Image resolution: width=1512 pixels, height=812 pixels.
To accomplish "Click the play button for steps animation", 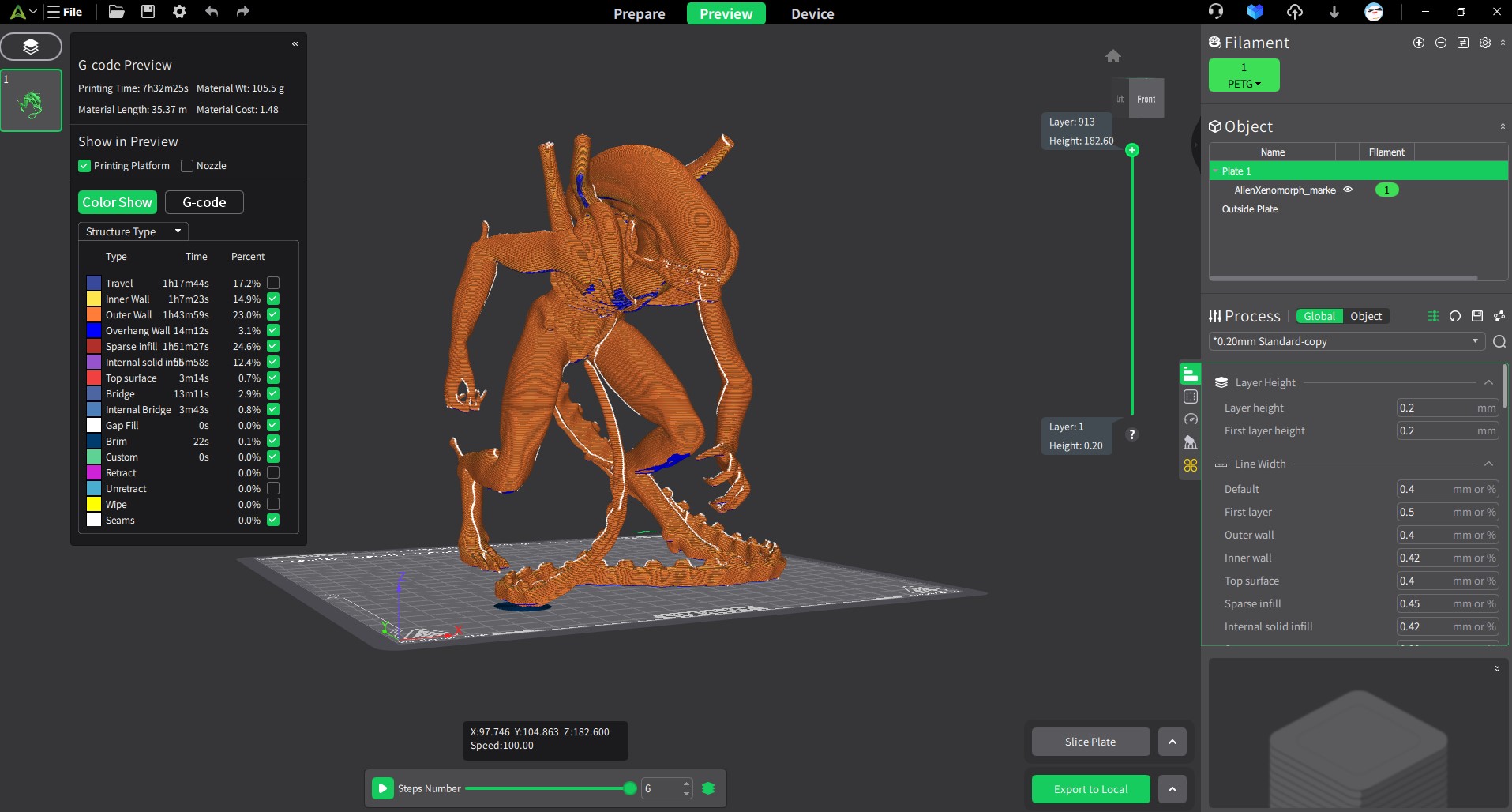I will [x=383, y=788].
